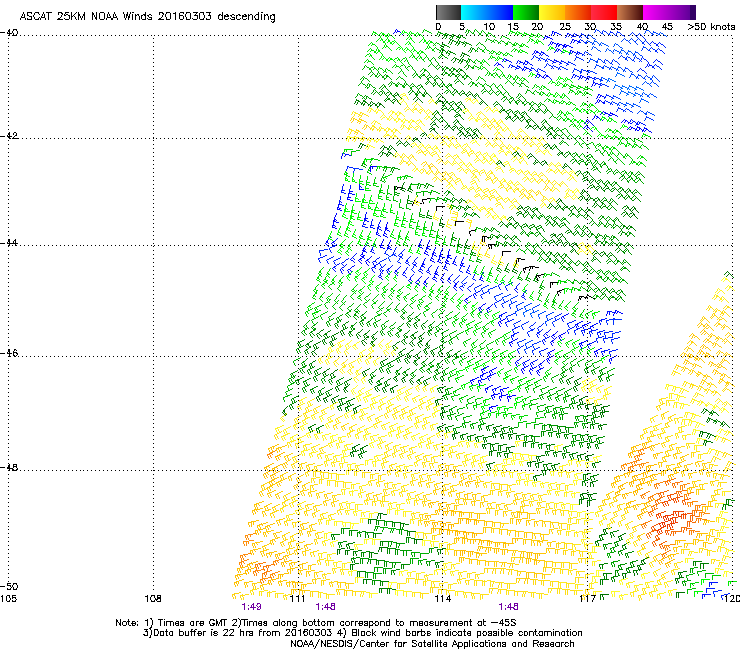Screen dimensions: 740x650
Task: Click the gray 0-5 knots legend segment
Action: click(x=448, y=12)
